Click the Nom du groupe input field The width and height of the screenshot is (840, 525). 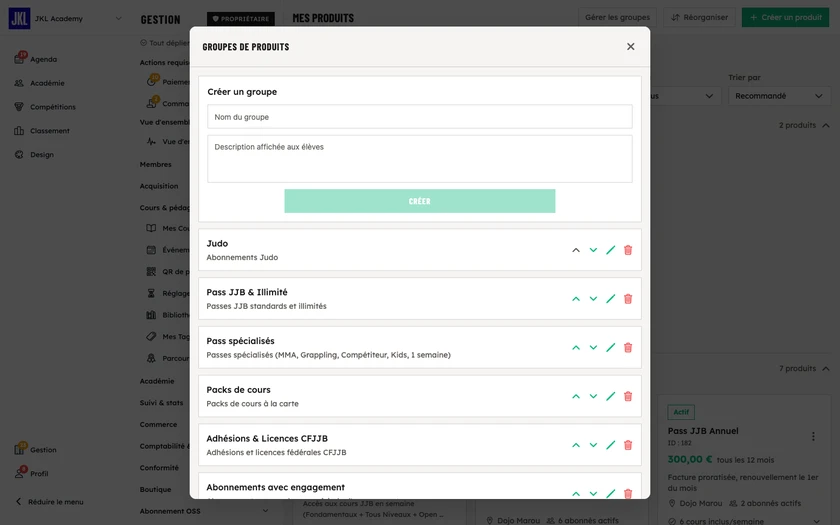419,117
